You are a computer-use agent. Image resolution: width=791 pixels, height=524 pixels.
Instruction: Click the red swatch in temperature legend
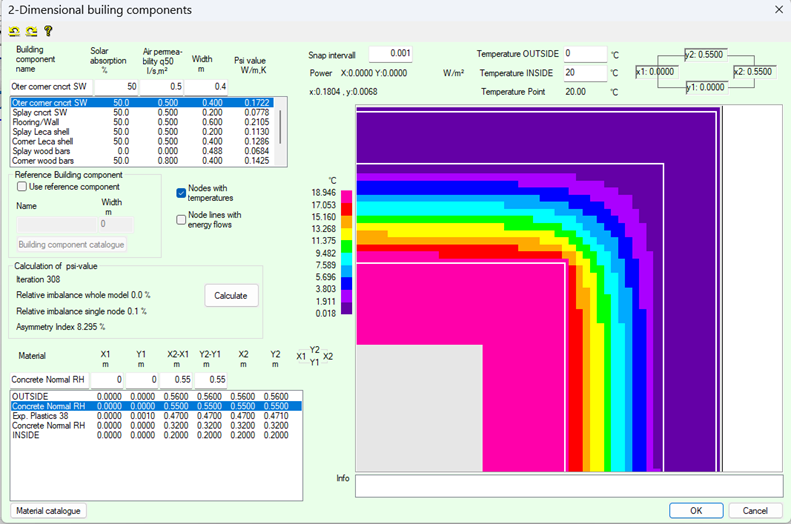(x=347, y=209)
